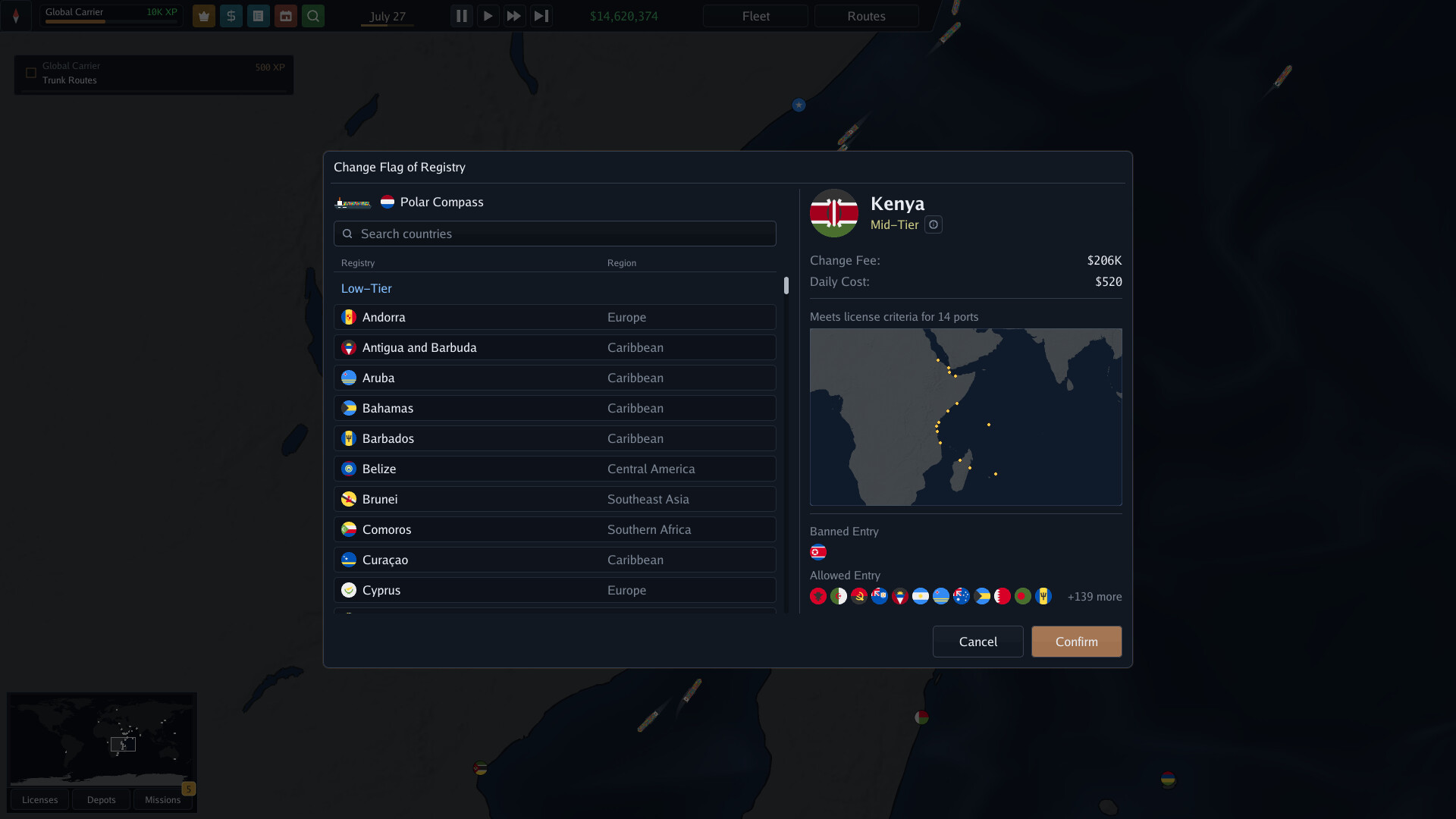Click the +139 more allowed entries

(x=1094, y=597)
